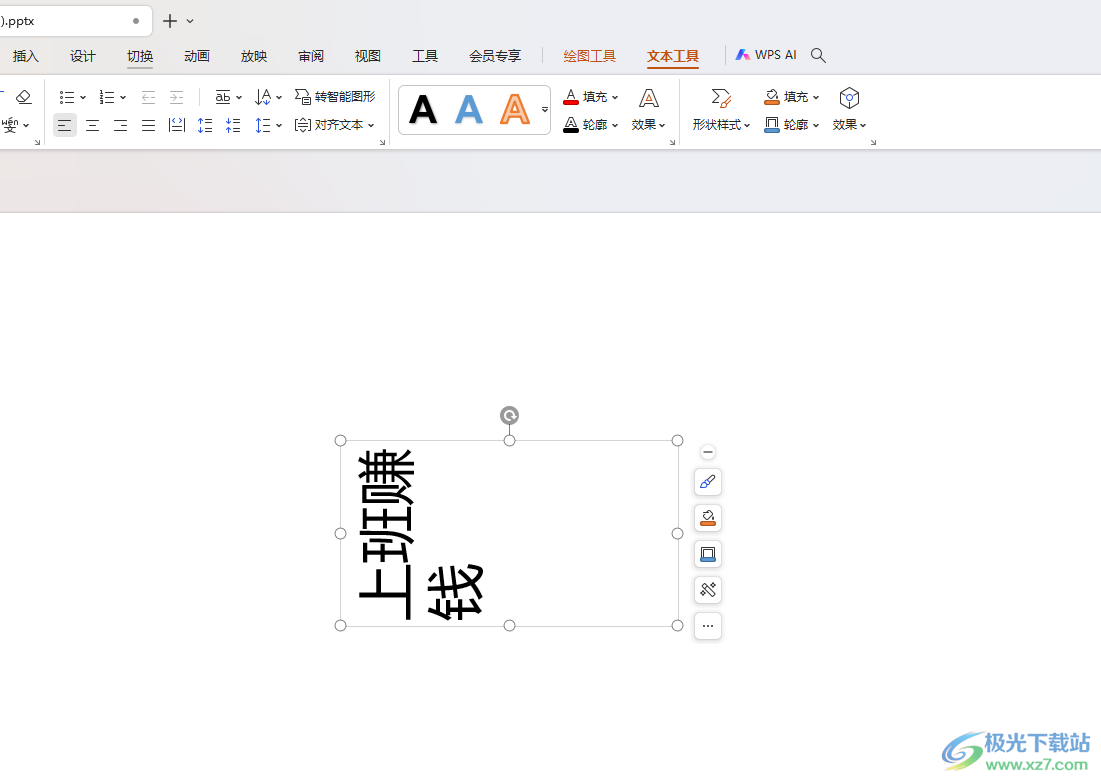Click the rotation handle above text box
This screenshot has width=1101, height=781.
tap(510, 415)
